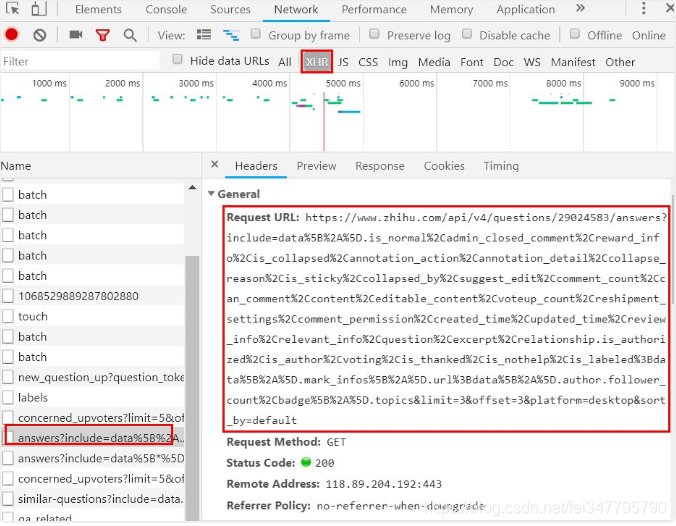The height and width of the screenshot is (526, 676).
Task: Open DevTools customize menu (three dots)
Action: tap(643, 8)
